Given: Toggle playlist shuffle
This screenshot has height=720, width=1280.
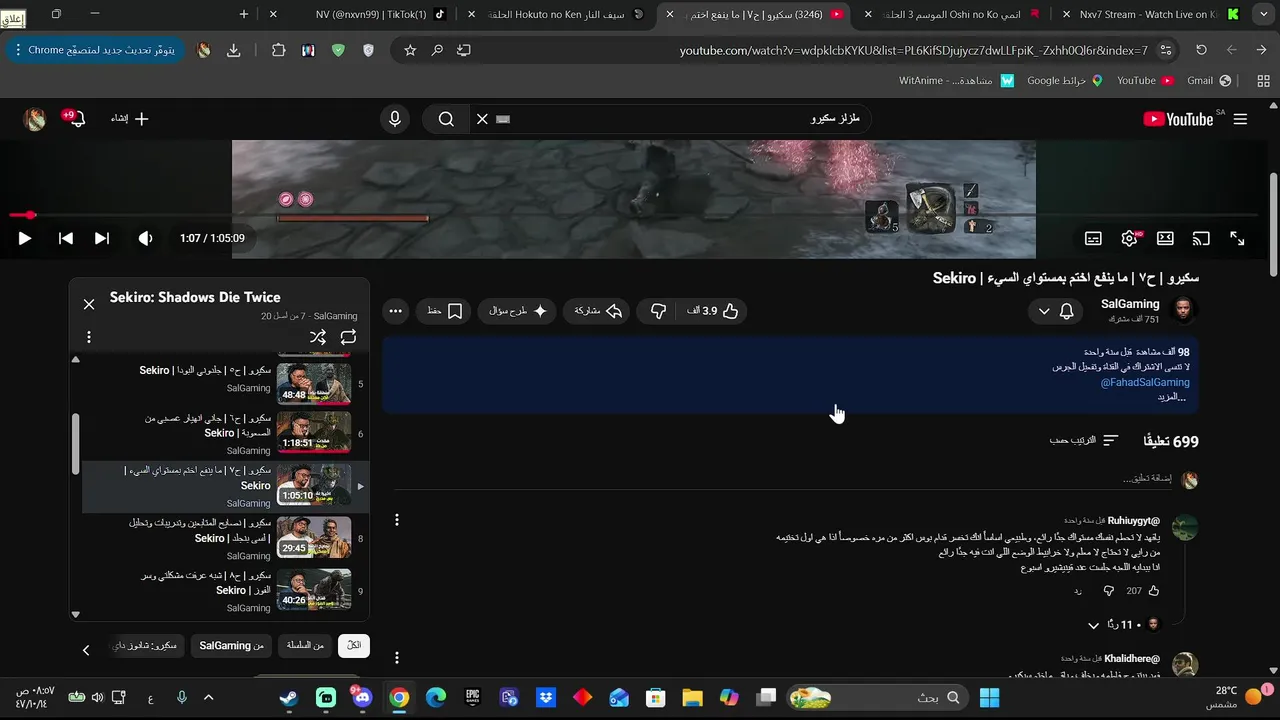Looking at the screenshot, I should [317, 337].
